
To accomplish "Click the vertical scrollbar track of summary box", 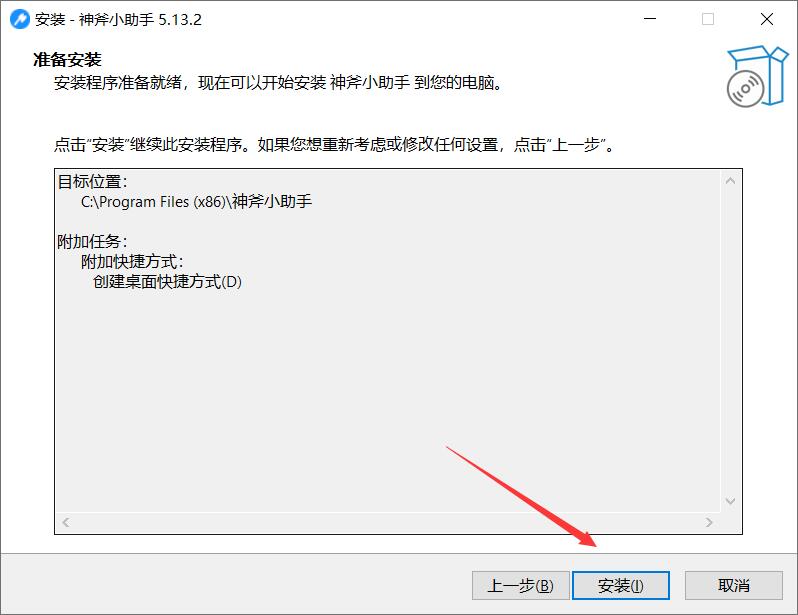I will 730,341.
